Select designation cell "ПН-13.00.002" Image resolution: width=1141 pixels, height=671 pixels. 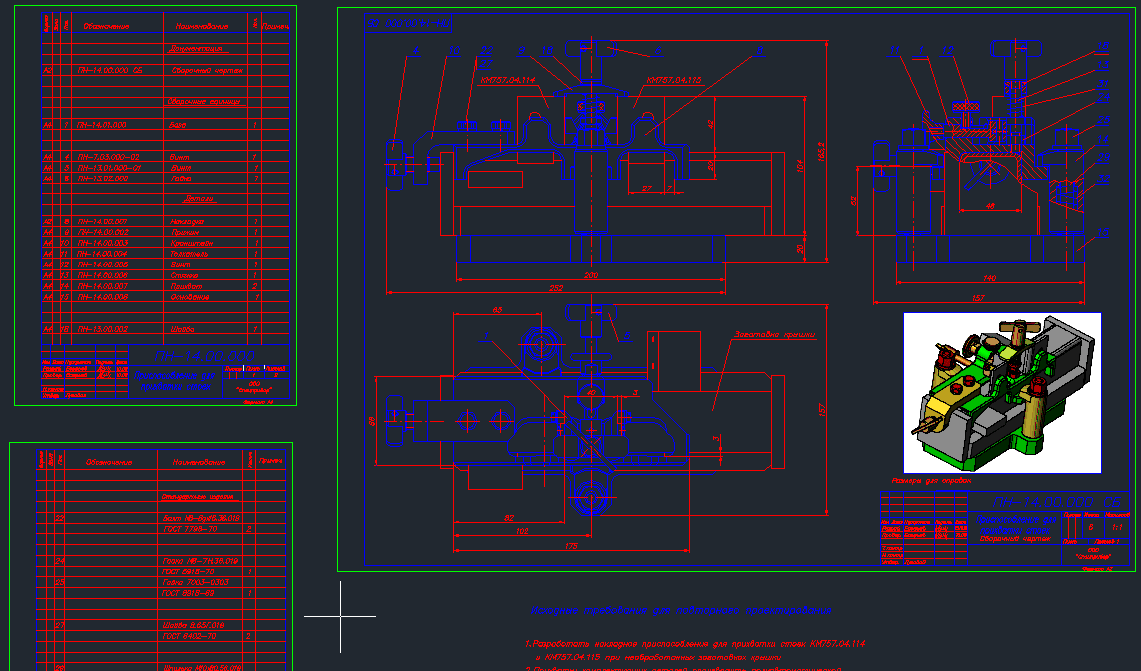pos(103,329)
